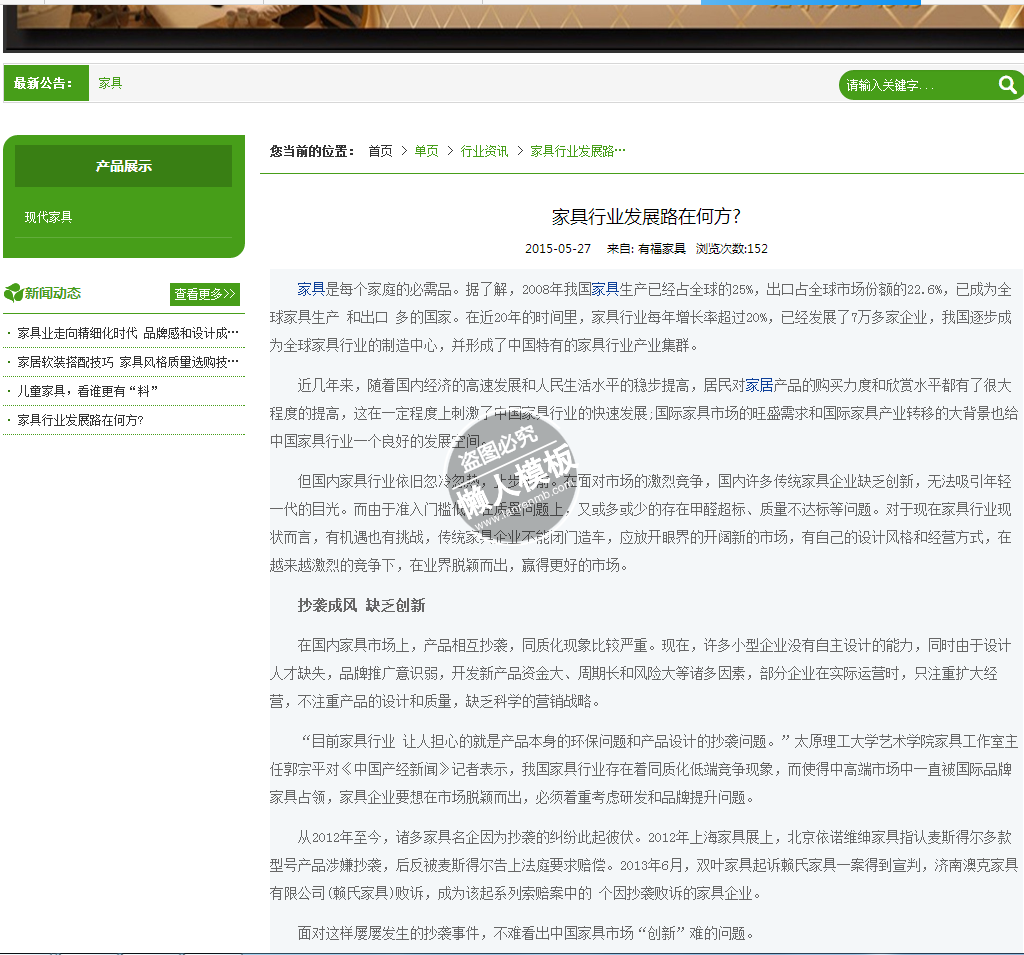Click the 新闻动态 section heading
The width and height of the screenshot is (1024, 955).
(52, 293)
